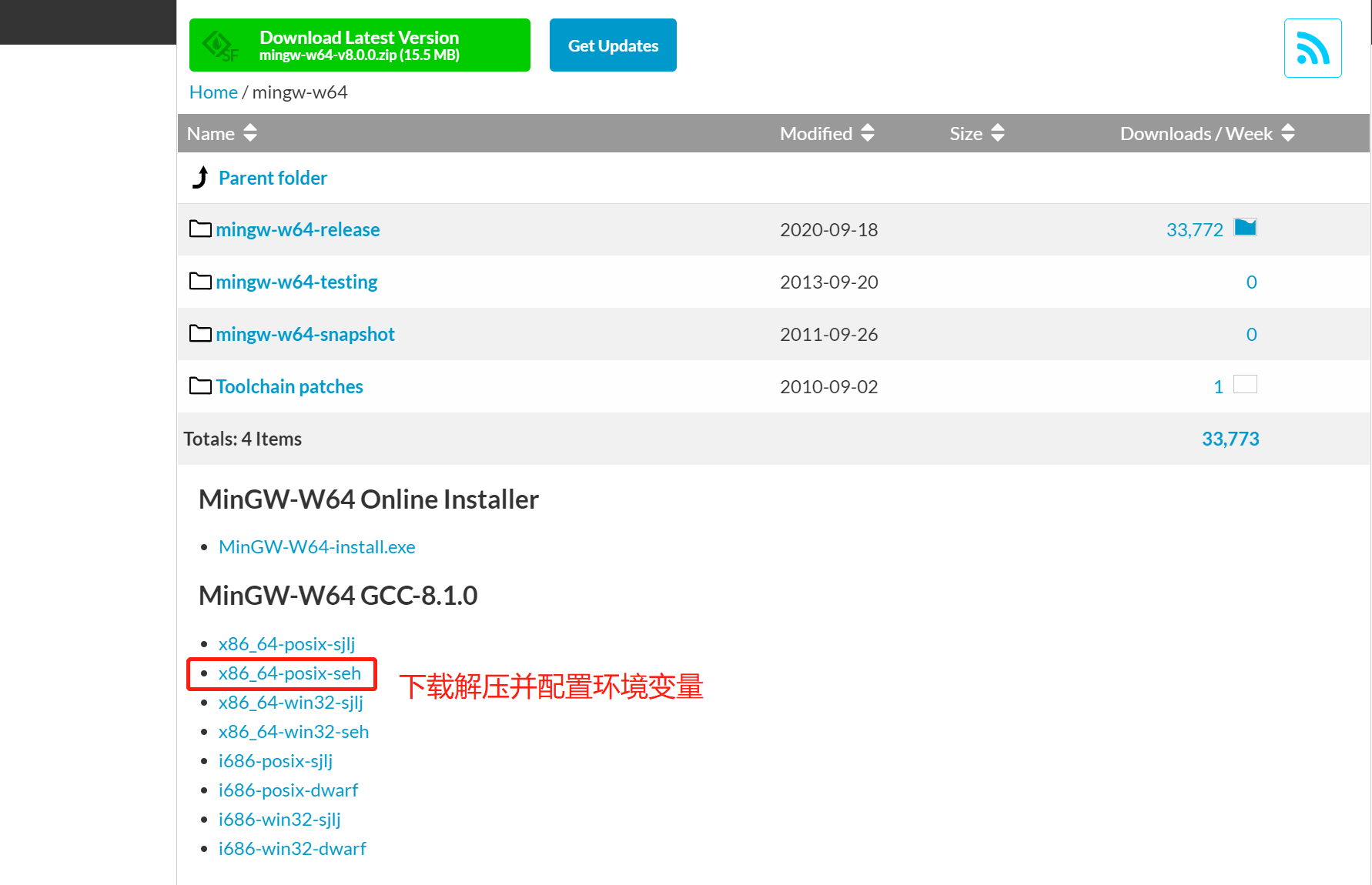Image resolution: width=1372 pixels, height=885 pixels.
Task: Click the blue RSS feed icon
Action: coord(1312,48)
